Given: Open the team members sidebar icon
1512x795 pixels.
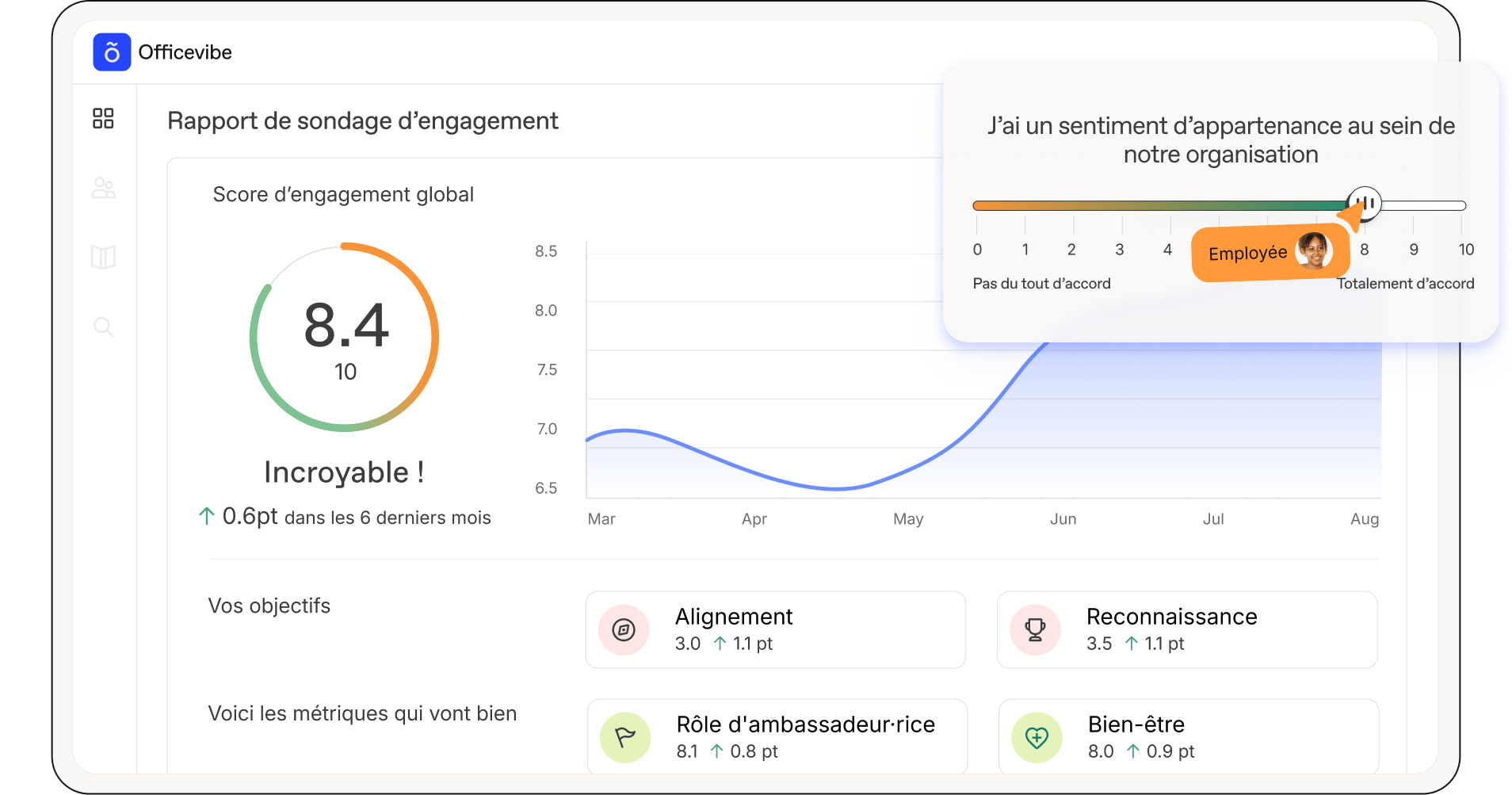Looking at the screenshot, I should (103, 189).
